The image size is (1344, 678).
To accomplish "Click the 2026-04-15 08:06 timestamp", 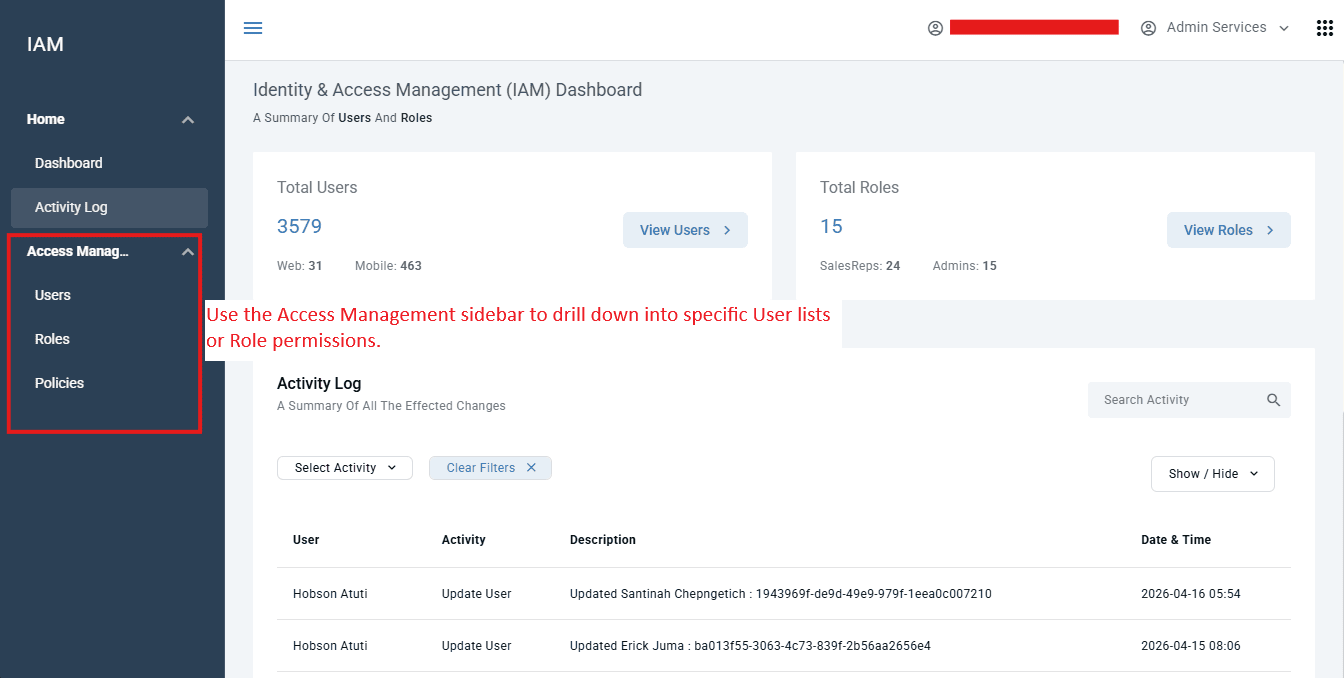I will click(x=1191, y=646).
